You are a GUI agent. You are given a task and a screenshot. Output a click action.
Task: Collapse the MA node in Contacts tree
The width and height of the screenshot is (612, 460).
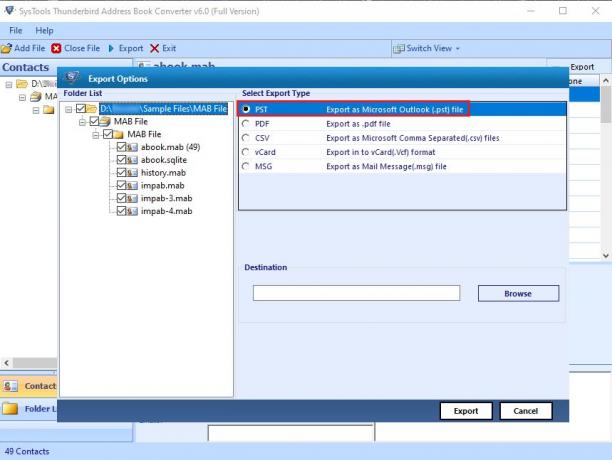(x=22, y=97)
